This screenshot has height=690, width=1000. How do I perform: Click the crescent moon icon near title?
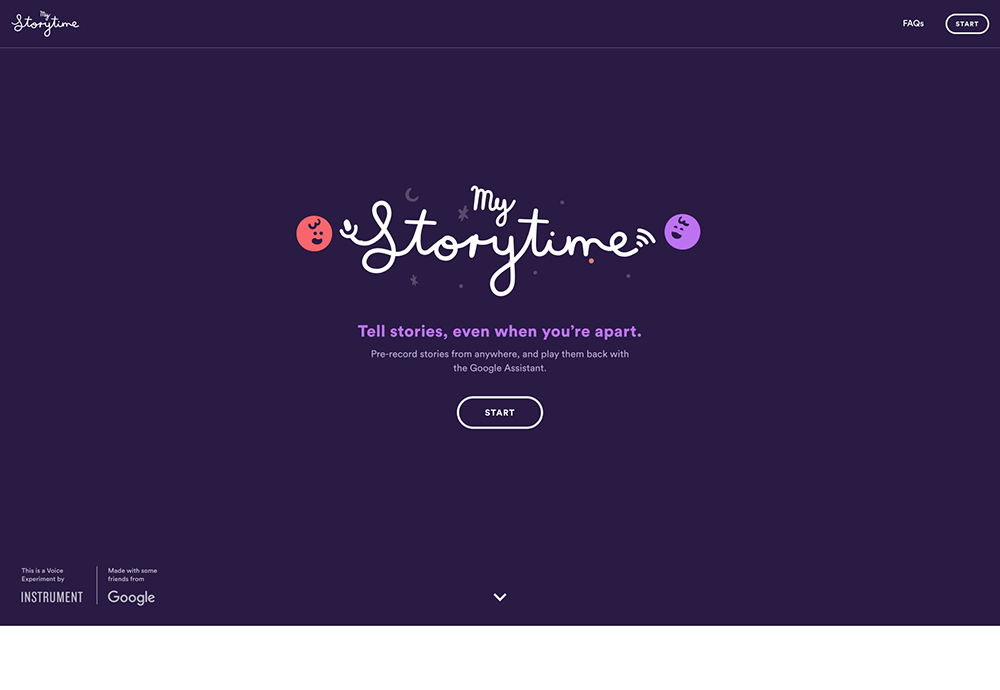[412, 195]
